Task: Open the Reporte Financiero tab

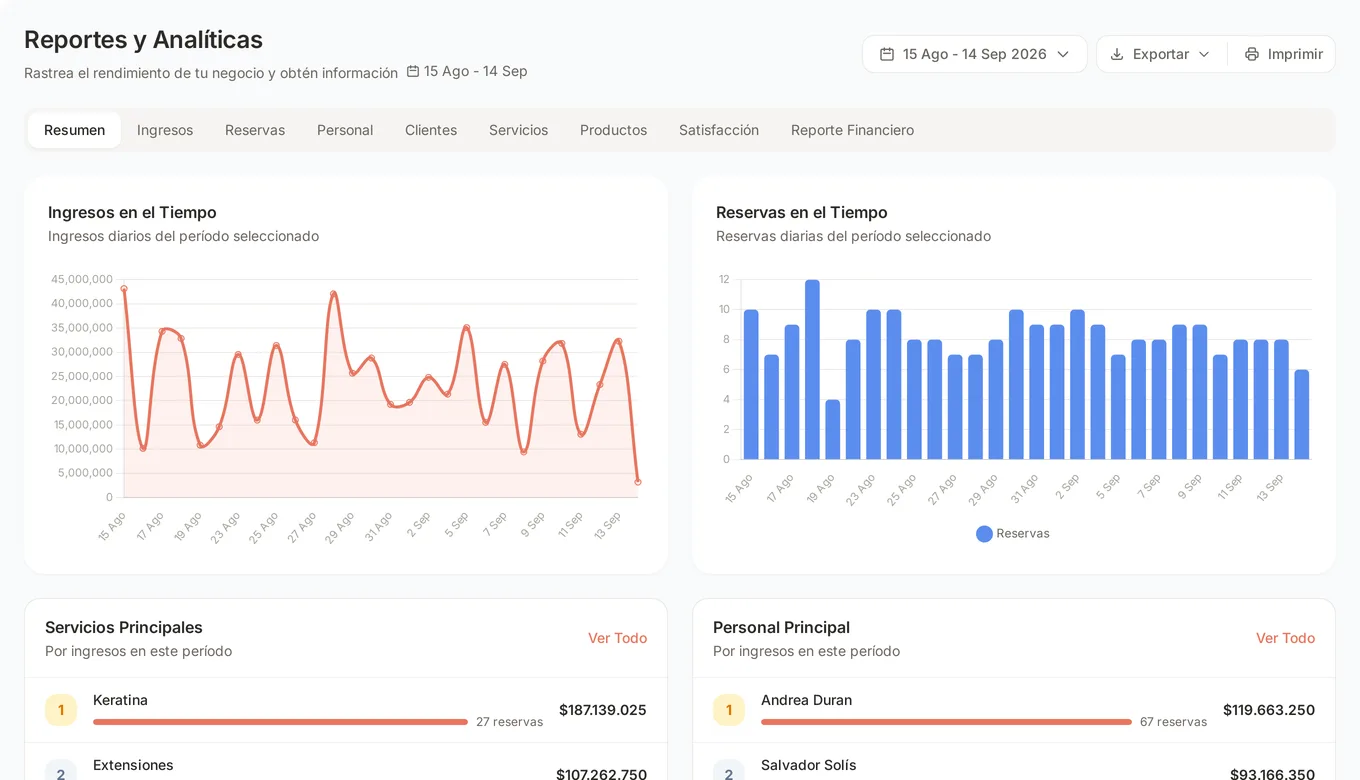Action: pyautogui.click(x=852, y=130)
